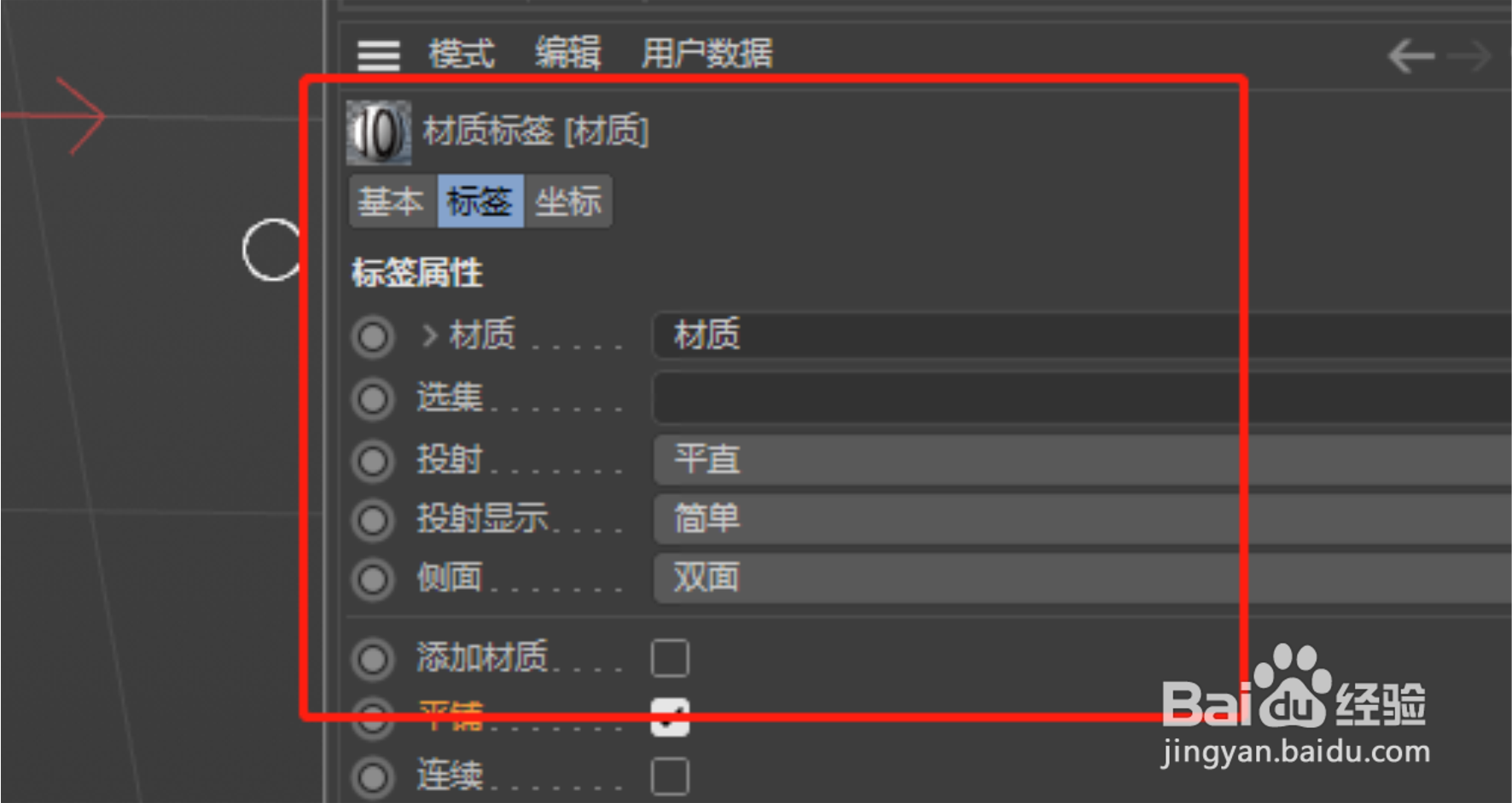The image size is (1512, 803).
Task: Open the 侧面 dropdown showing 双面
Action: [x=1082, y=578]
